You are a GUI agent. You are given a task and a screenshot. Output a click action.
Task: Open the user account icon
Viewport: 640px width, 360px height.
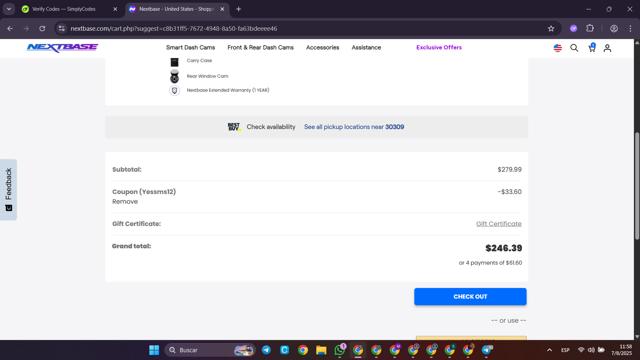tap(607, 48)
